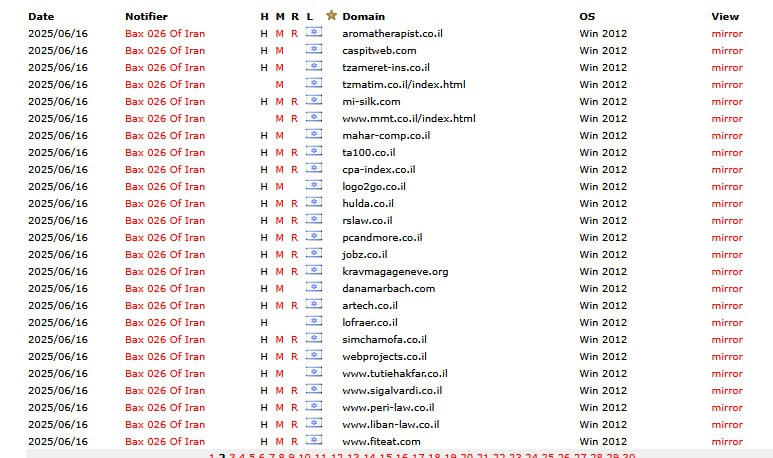Open the mirror for aromatherapist.co.il
Image resolution: width=773 pixels, height=458 pixels.
pyautogui.click(x=727, y=34)
